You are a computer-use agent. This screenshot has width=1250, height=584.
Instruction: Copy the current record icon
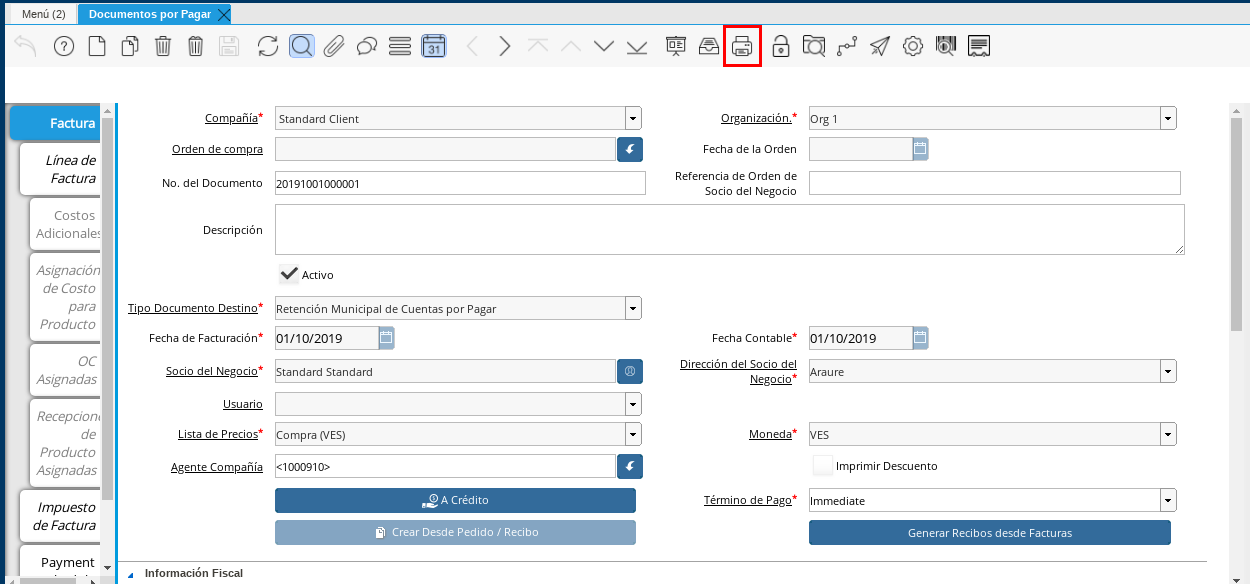click(x=130, y=46)
